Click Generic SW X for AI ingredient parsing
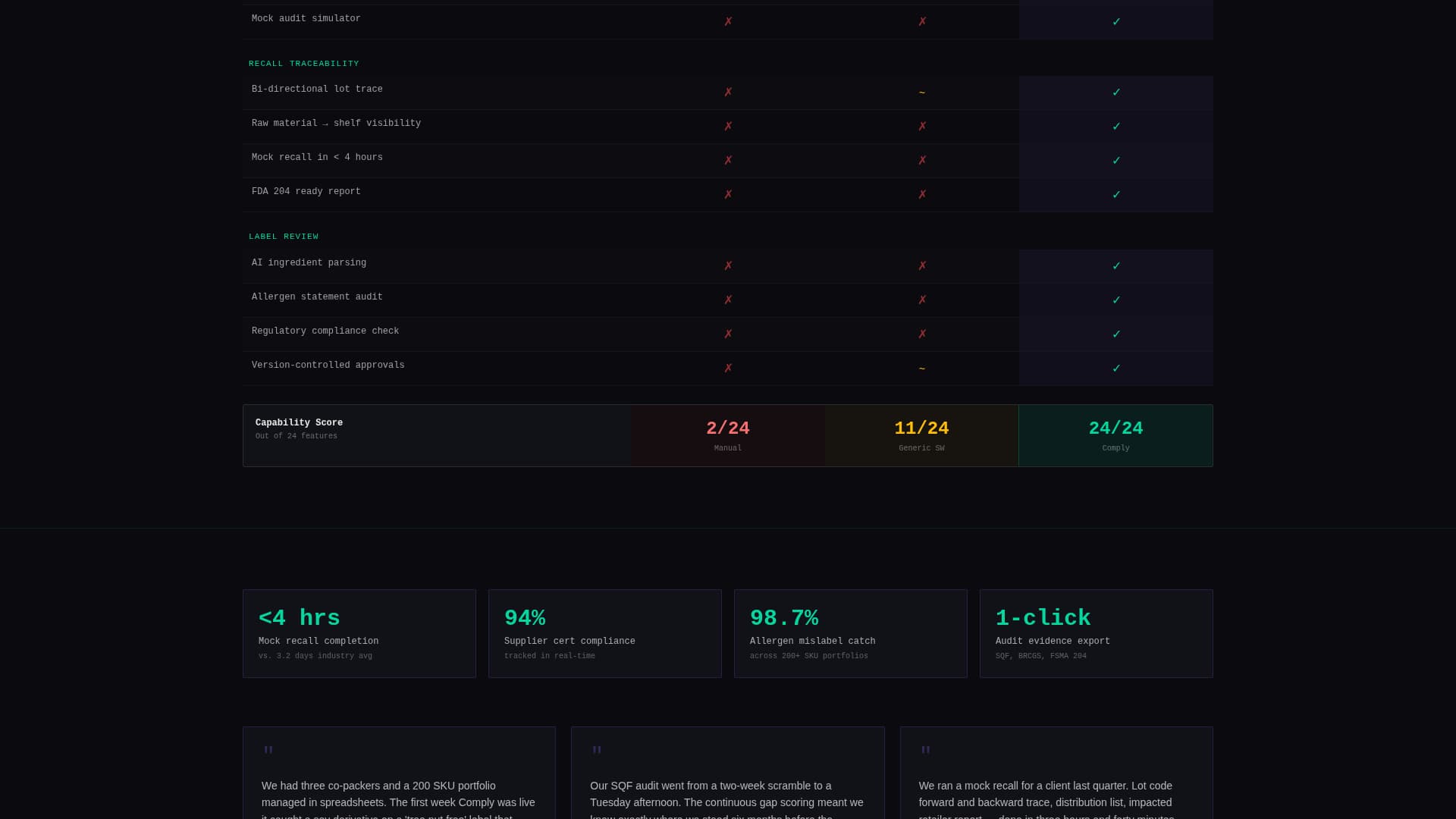This screenshot has height=819, width=1456. pos(922,266)
